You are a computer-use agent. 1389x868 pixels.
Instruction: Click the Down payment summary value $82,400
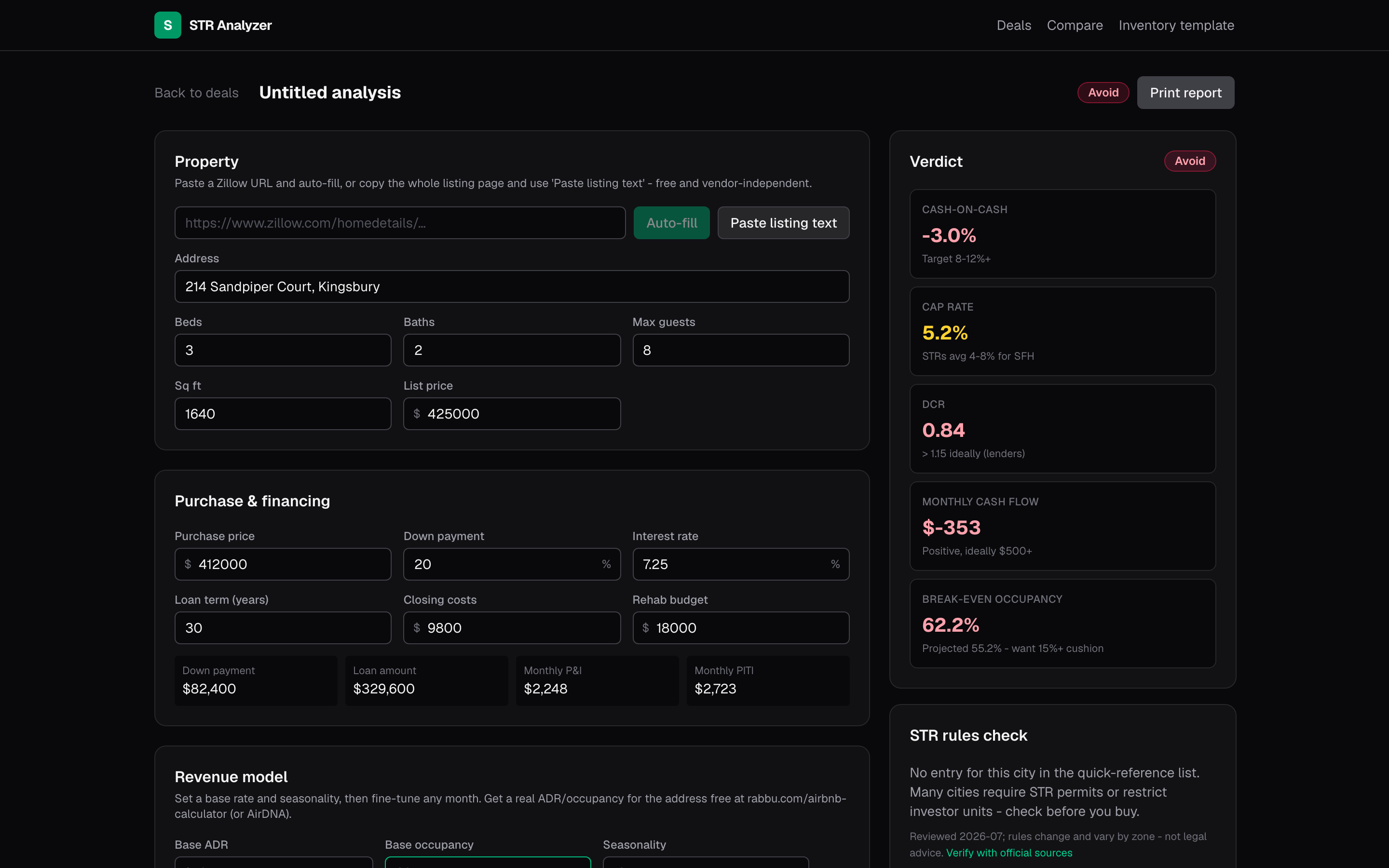[209, 688]
